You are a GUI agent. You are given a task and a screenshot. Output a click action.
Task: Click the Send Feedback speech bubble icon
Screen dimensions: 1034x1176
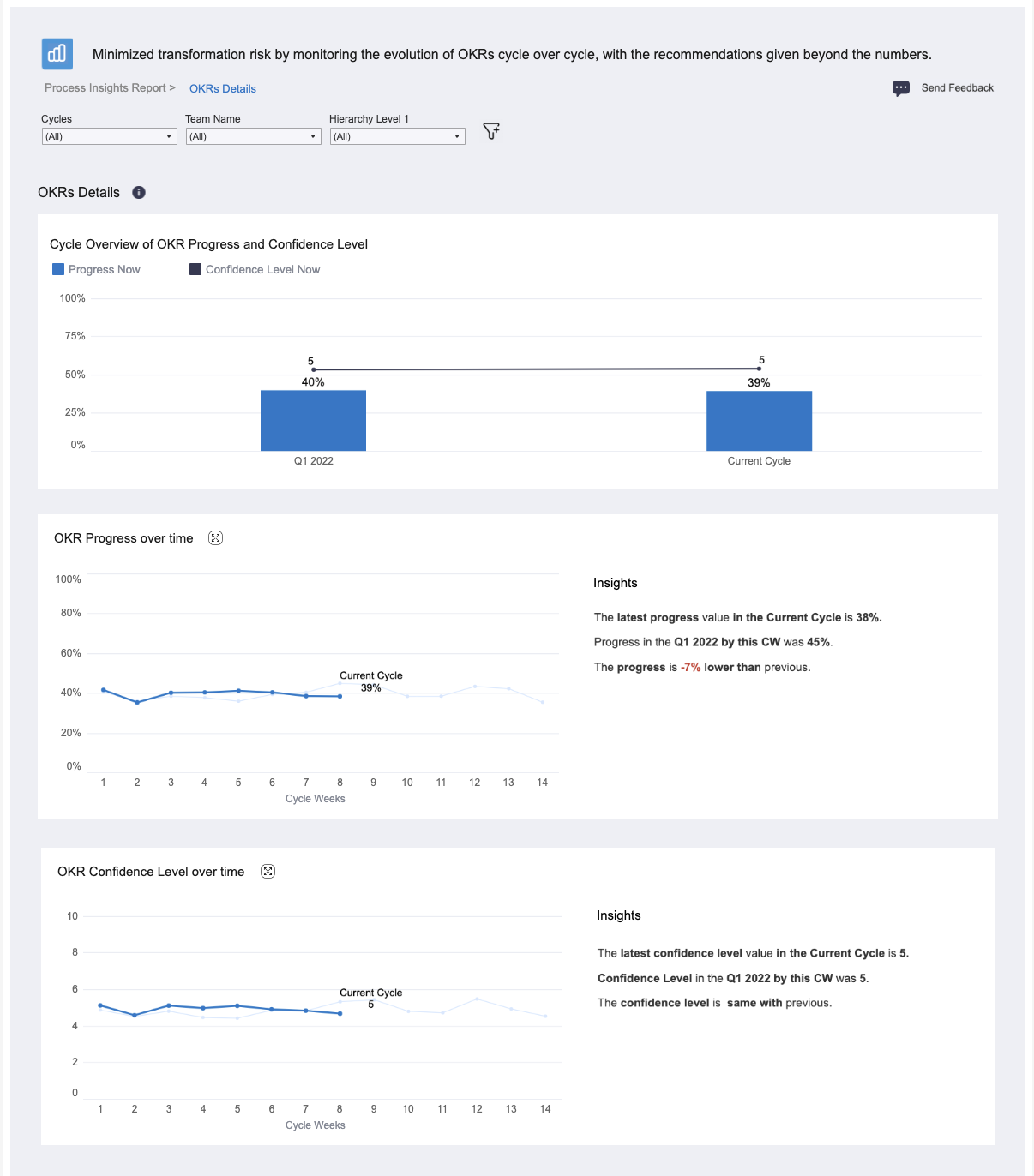pos(901,88)
